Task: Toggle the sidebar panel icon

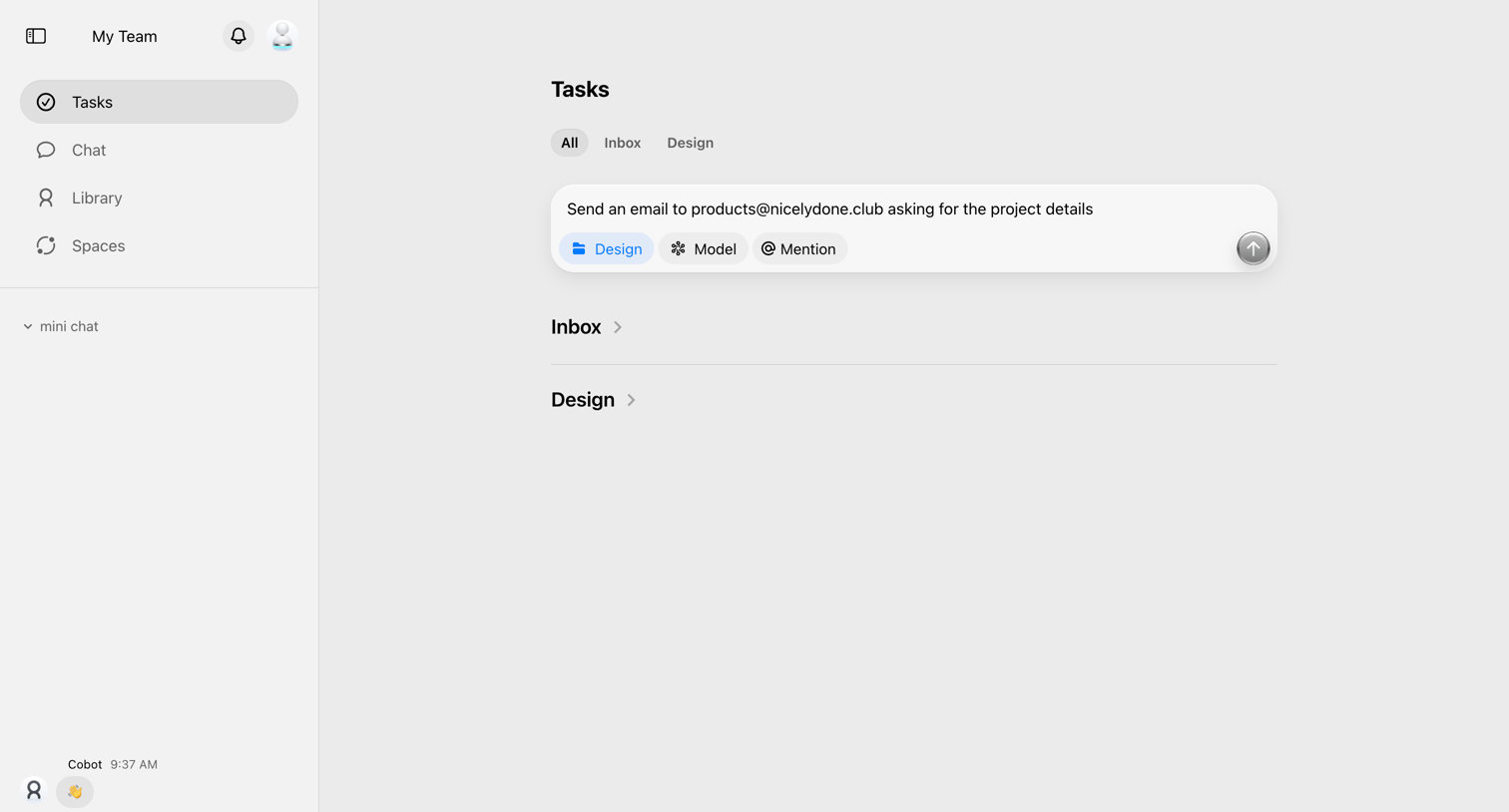Action: (x=36, y=36)
